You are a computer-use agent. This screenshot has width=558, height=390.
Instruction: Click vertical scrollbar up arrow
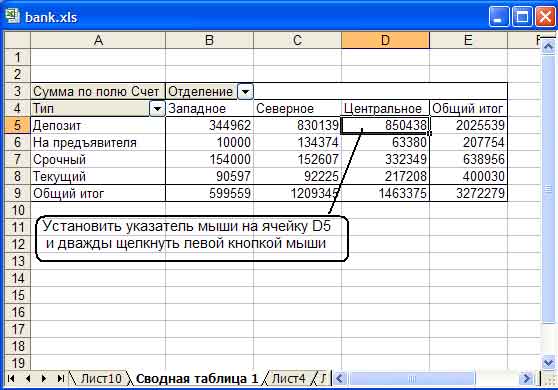(548, 47)
